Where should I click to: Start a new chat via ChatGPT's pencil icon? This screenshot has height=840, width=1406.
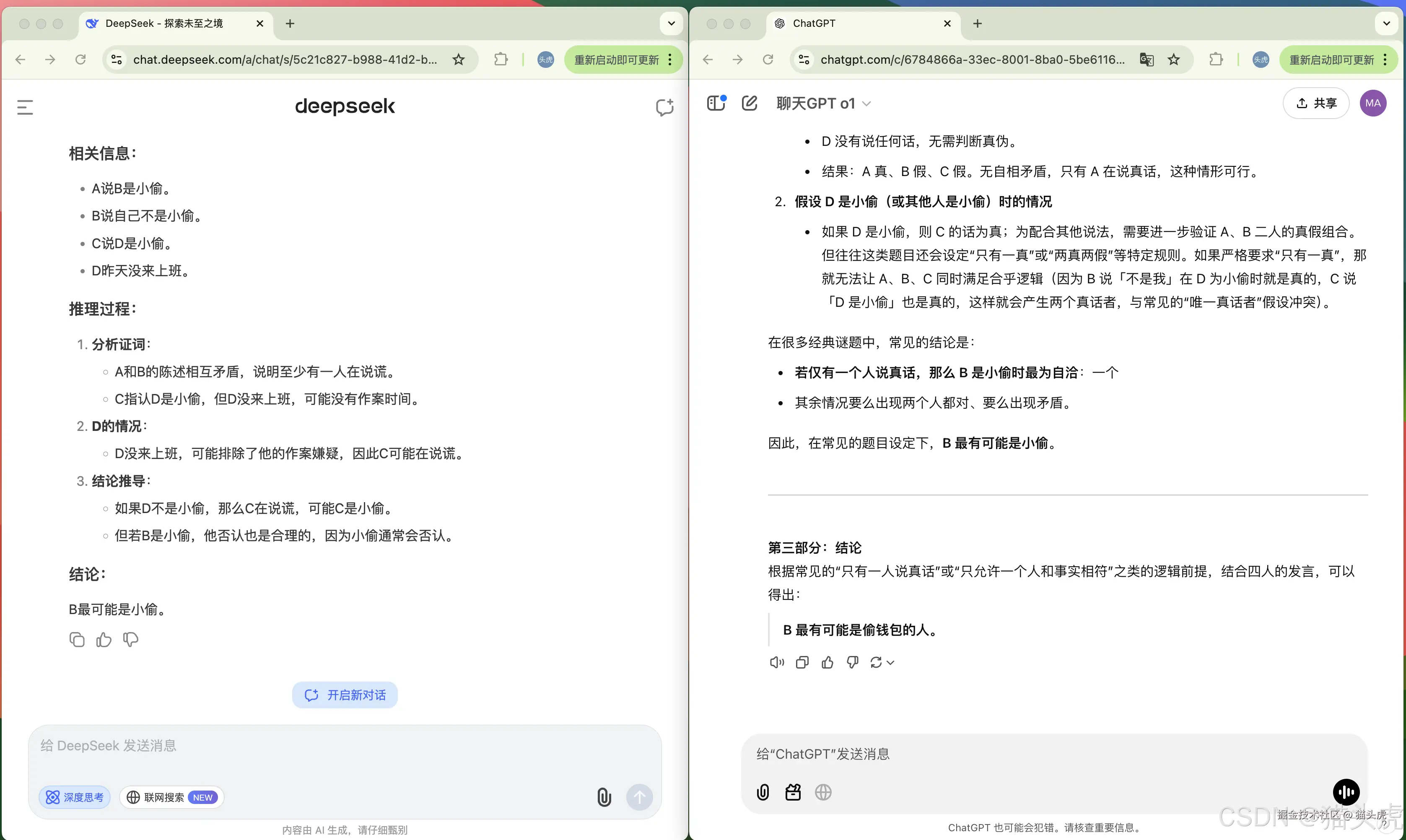750,103
